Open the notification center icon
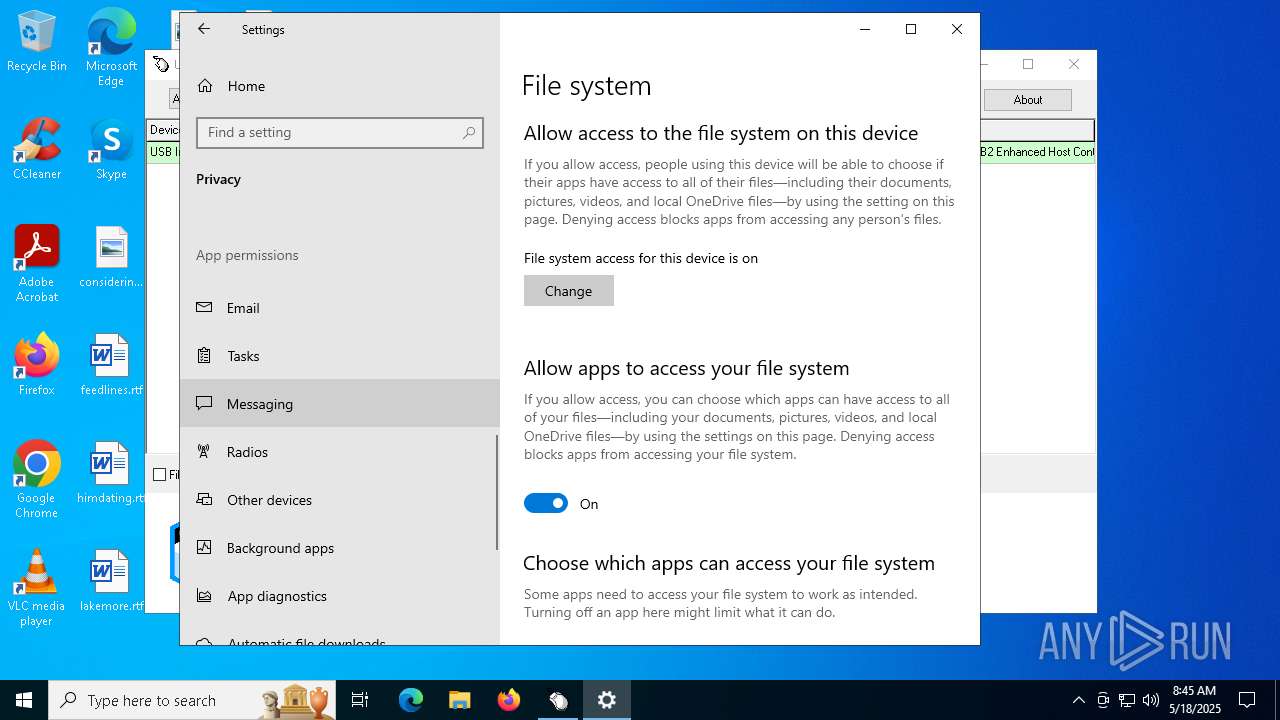This screenshot has width=1280, height=720. (x=1247, y=700)
